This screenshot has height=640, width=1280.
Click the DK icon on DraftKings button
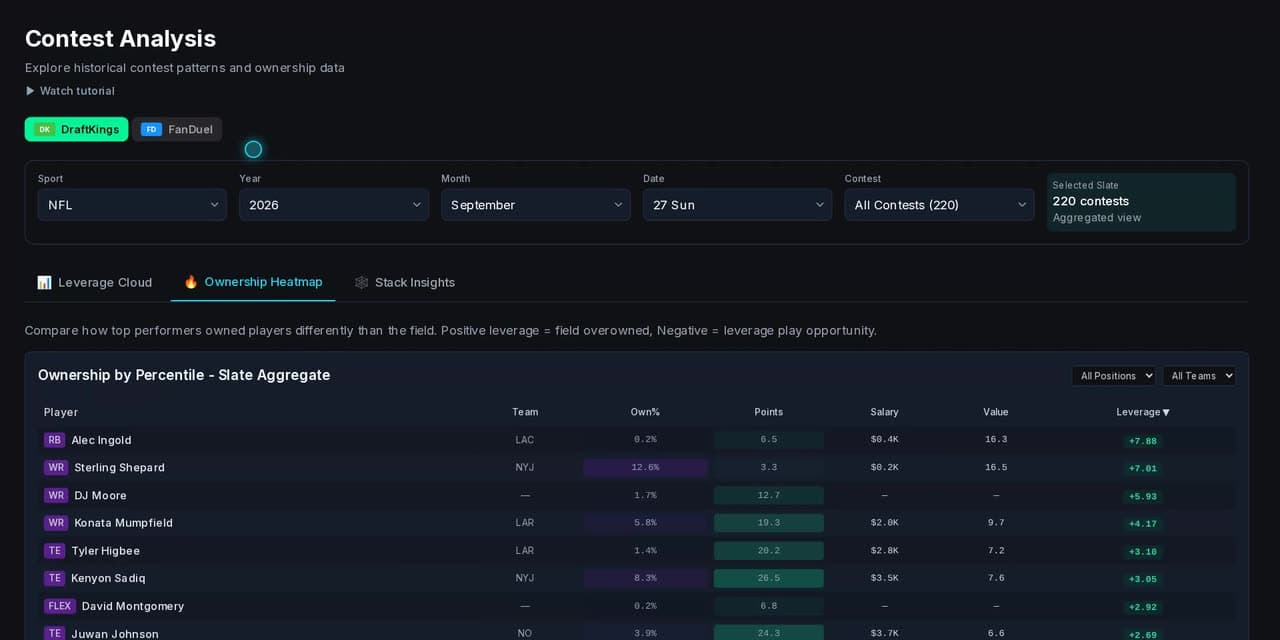point(44,129)
